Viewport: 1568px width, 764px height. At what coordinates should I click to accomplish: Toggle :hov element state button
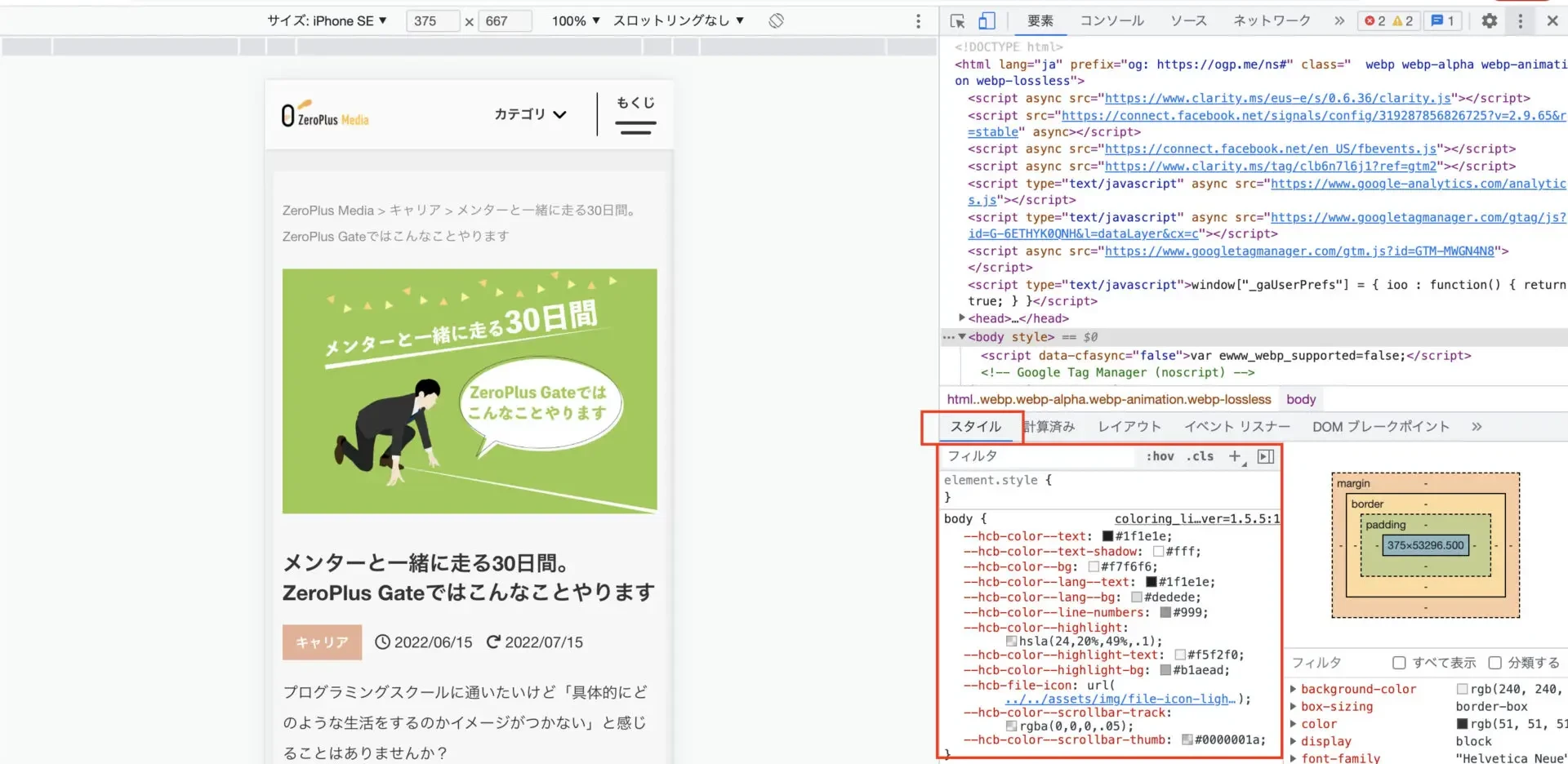[x=1160, y=457]
